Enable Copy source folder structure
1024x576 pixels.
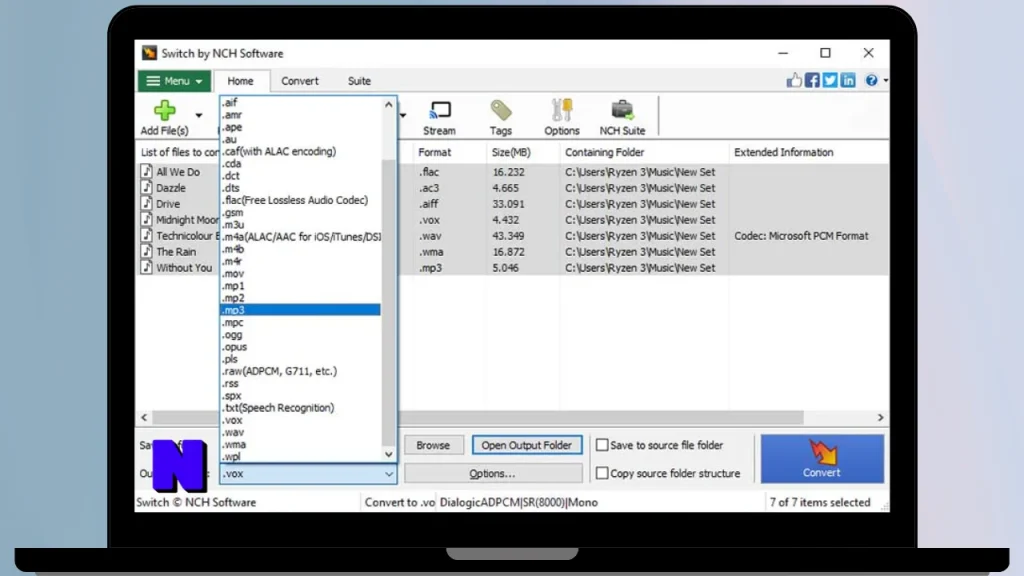click(x=602, y=473)
